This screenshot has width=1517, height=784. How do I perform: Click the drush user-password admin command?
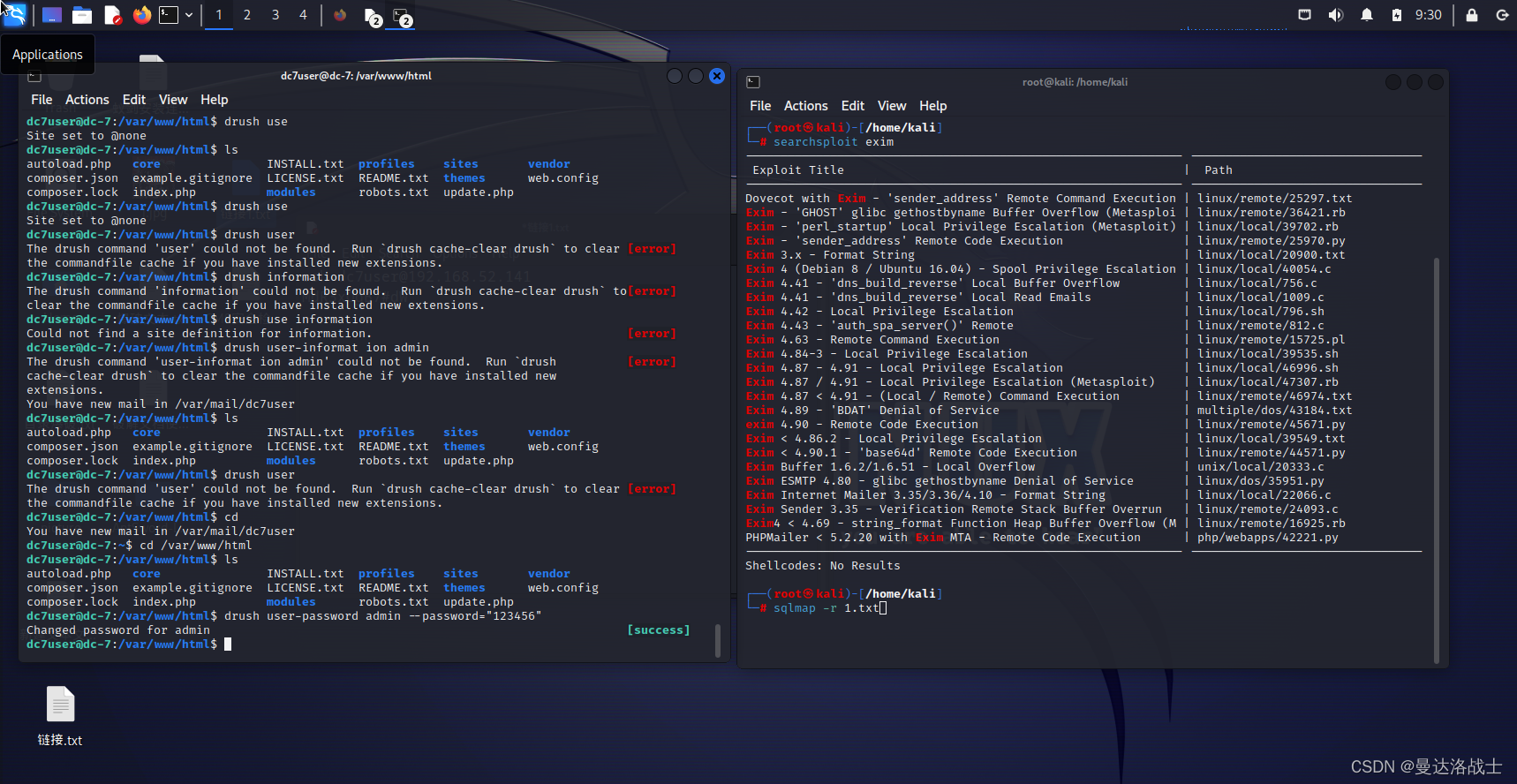coord(383,616)
